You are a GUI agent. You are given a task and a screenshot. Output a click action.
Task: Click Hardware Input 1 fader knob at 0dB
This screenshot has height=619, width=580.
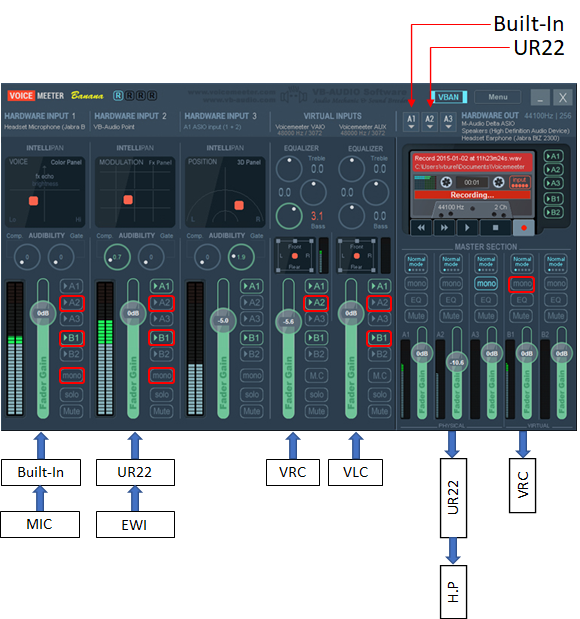pos(43,313)
